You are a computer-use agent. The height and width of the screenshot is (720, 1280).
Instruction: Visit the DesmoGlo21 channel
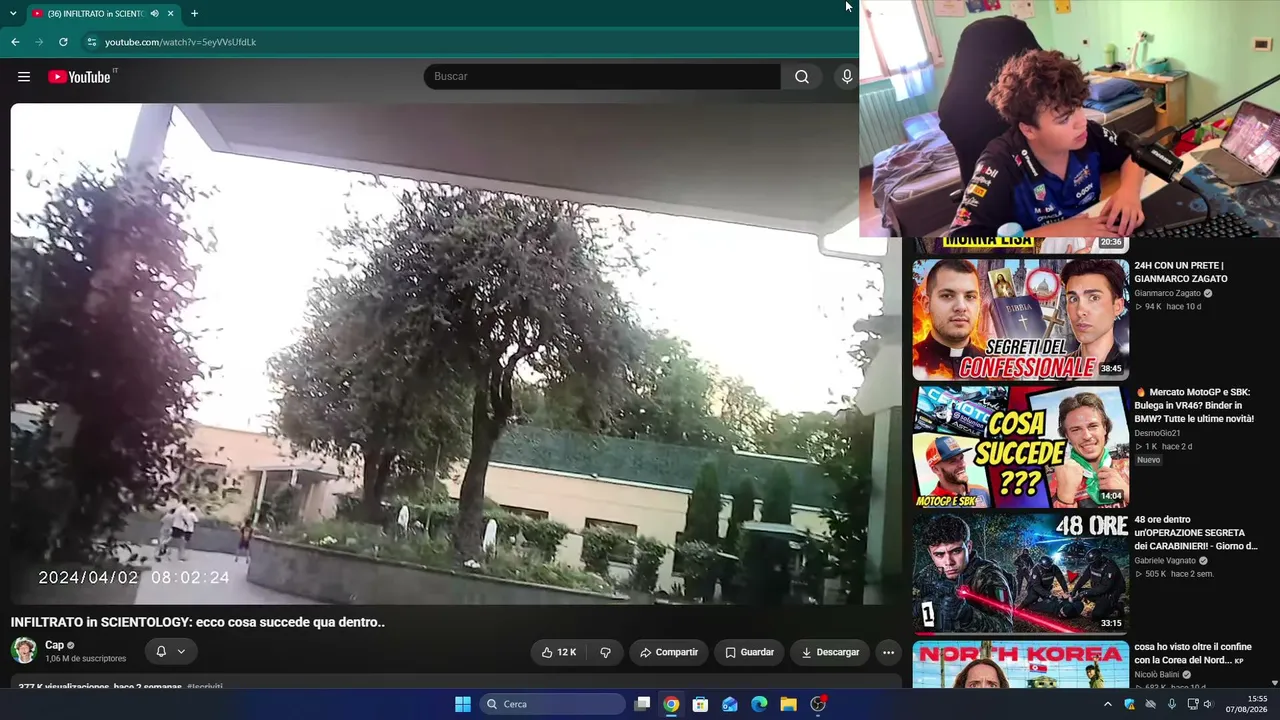point(1157,433)
